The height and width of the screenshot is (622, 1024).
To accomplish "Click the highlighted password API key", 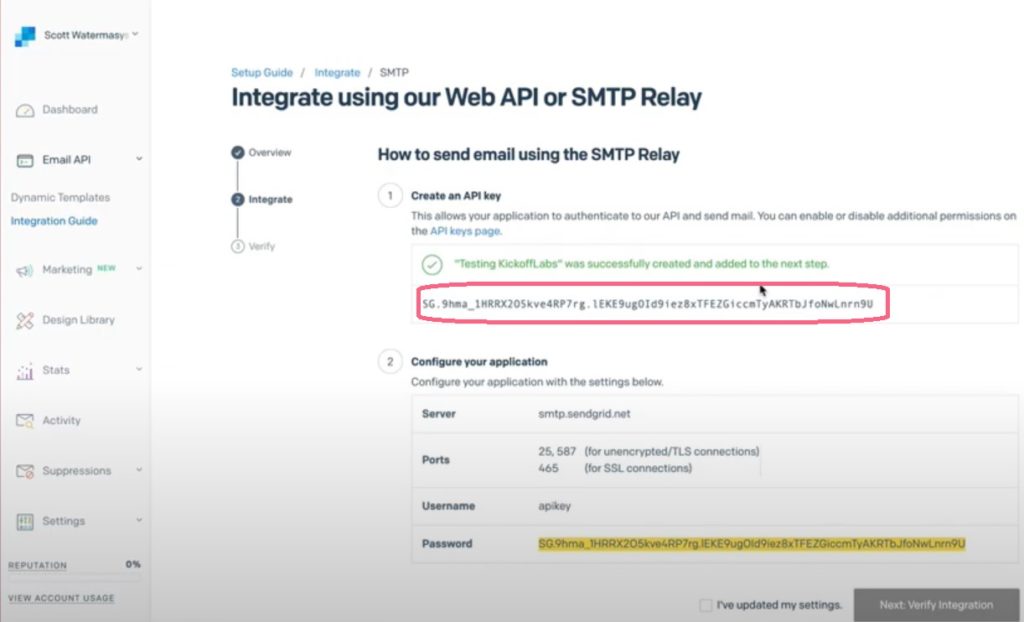I will pyautogui.click(x=752, y=544).
